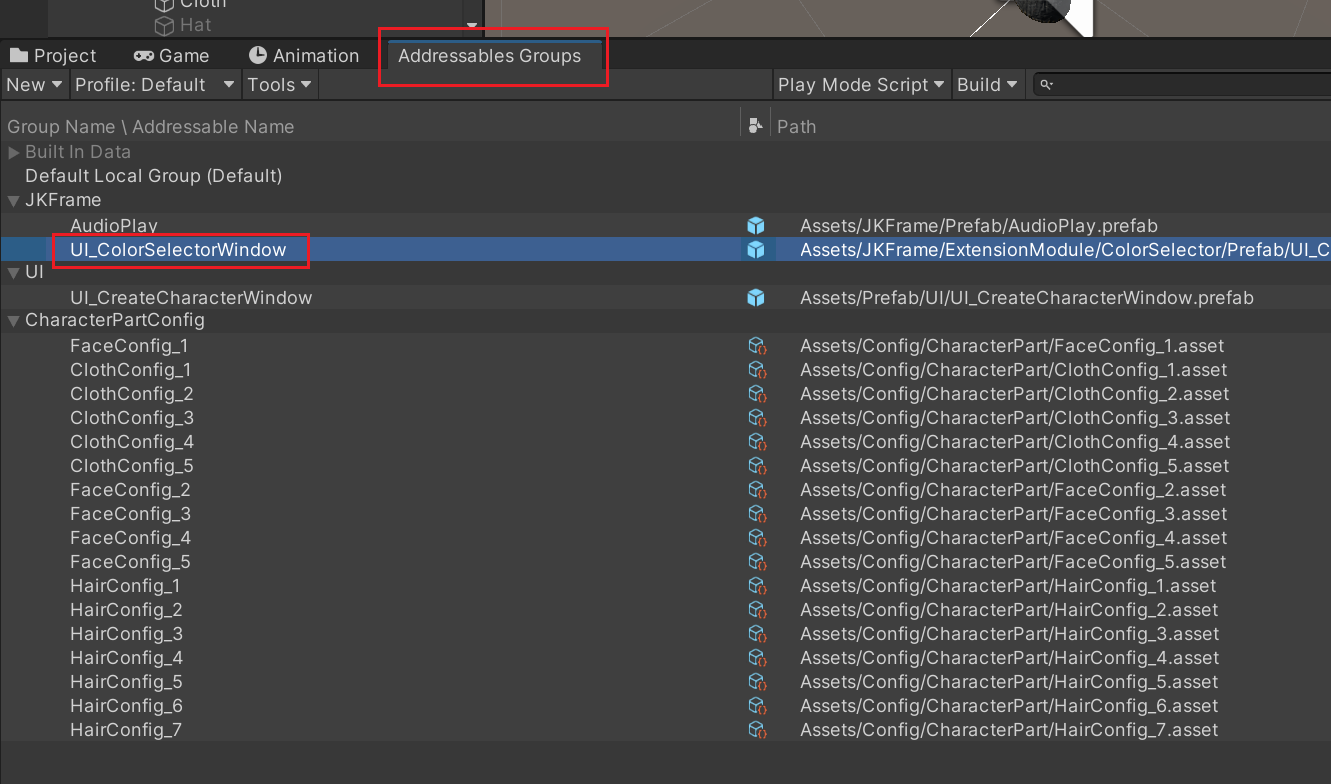Click the asset icon for HairConfig_4
The image size is (1331, 784).
[756, 658]
